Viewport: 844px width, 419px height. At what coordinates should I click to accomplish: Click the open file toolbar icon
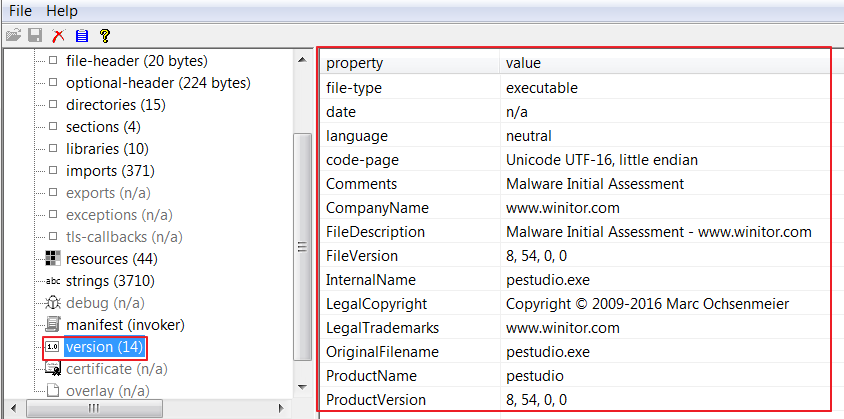pyautogui.click(x=13, y=36)
